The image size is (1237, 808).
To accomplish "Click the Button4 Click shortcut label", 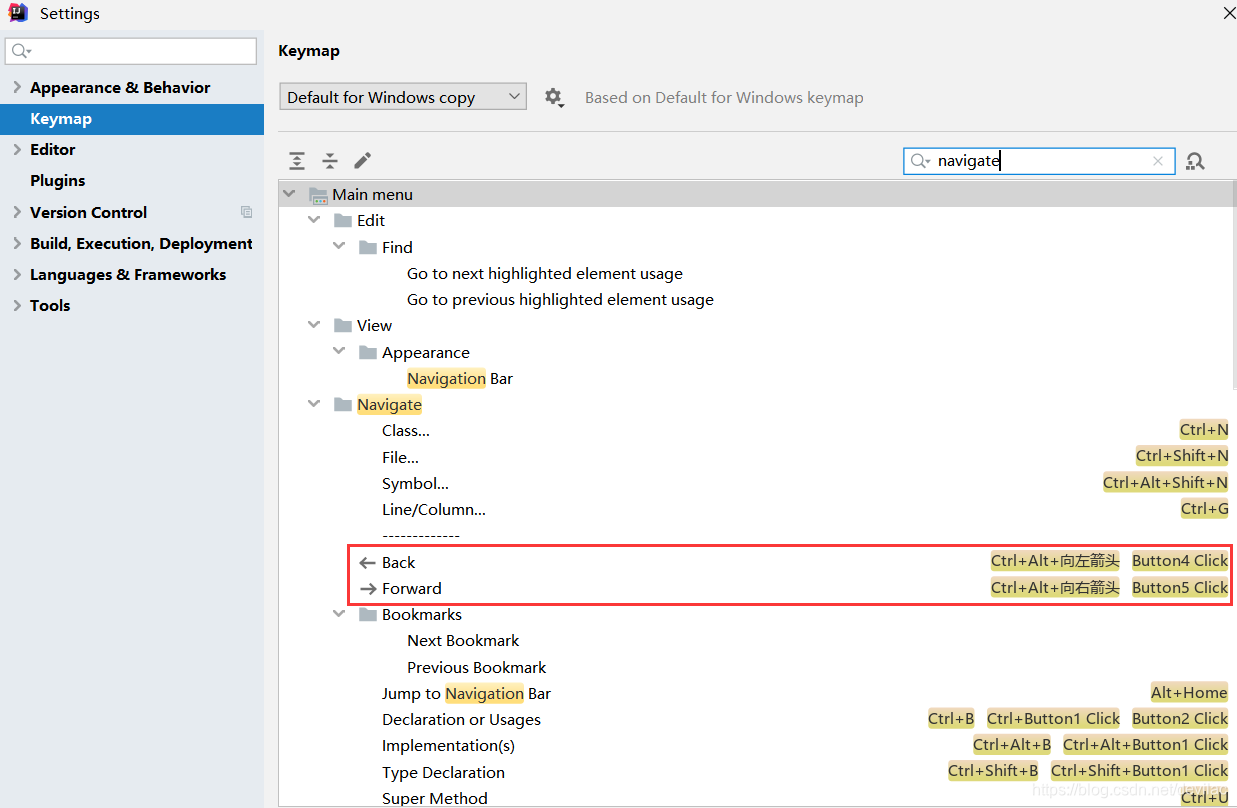I will 1180,561.
